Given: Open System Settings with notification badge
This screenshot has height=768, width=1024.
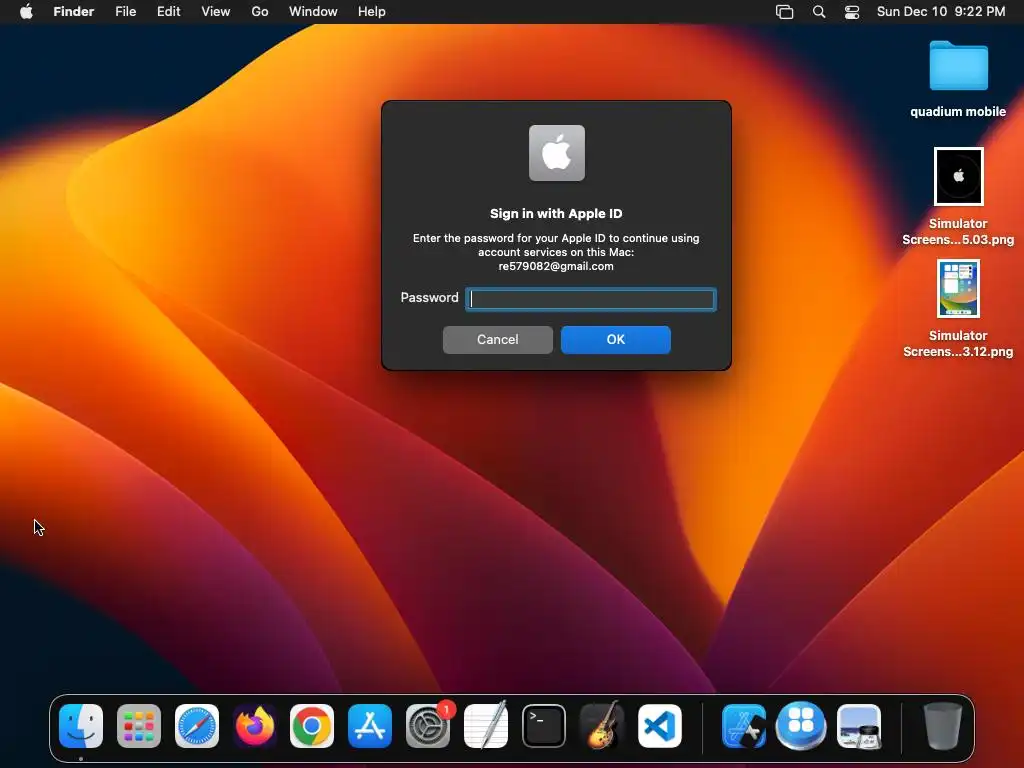Looking at the screenshot, I should [428, 726].
